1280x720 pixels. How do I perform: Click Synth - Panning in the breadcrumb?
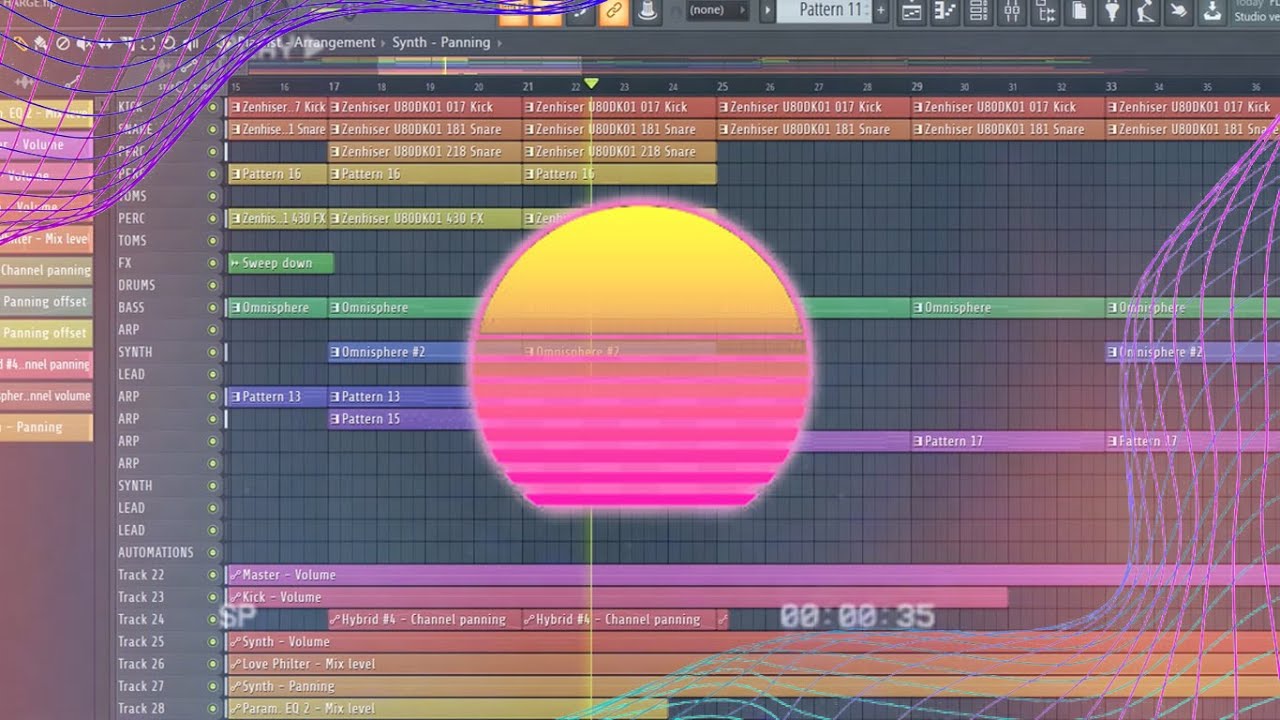[441, 43]
